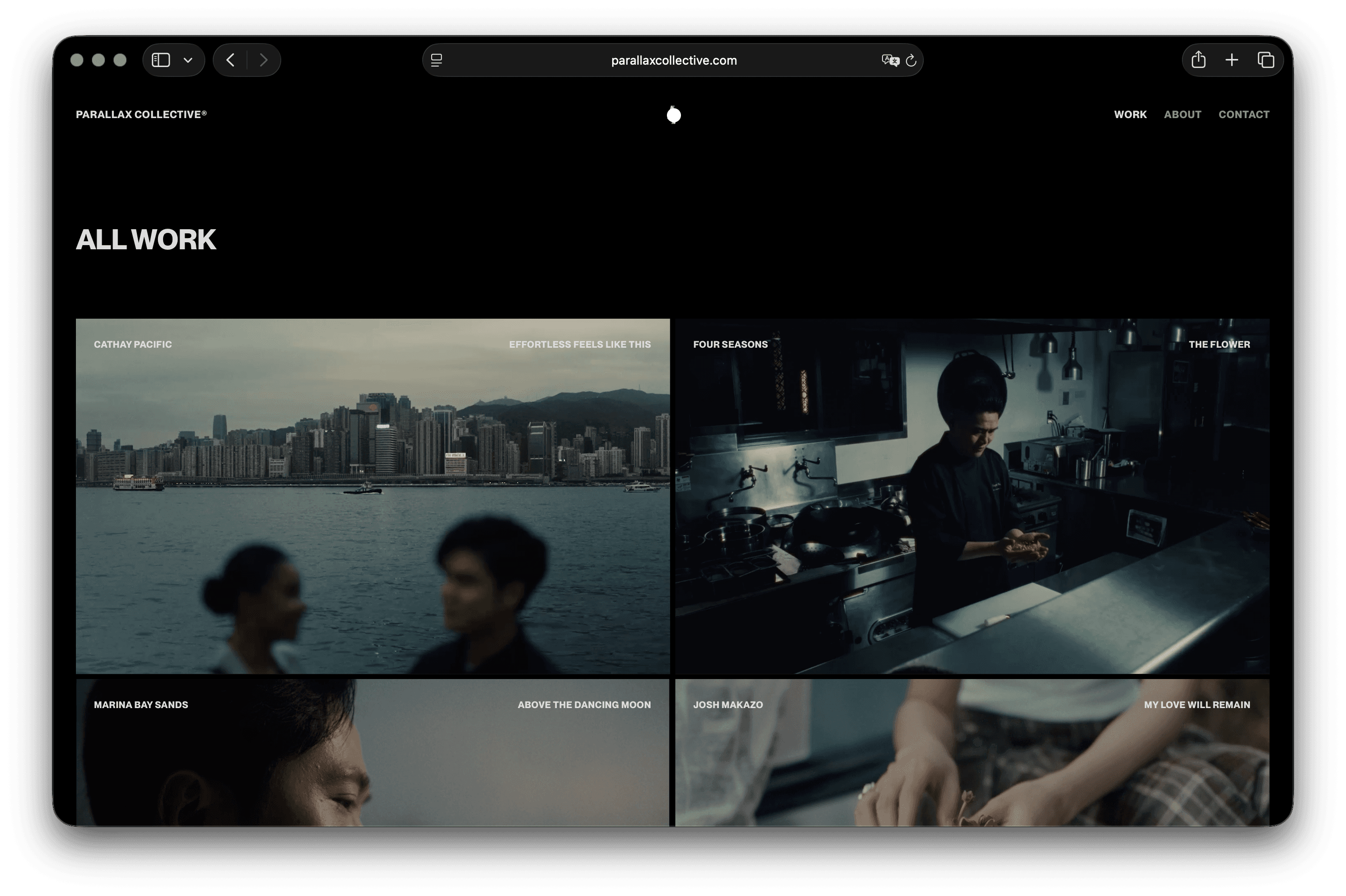This screenshot has width=1346, height=896.
Task: Click the translate page icon
Action: point(890,60)
